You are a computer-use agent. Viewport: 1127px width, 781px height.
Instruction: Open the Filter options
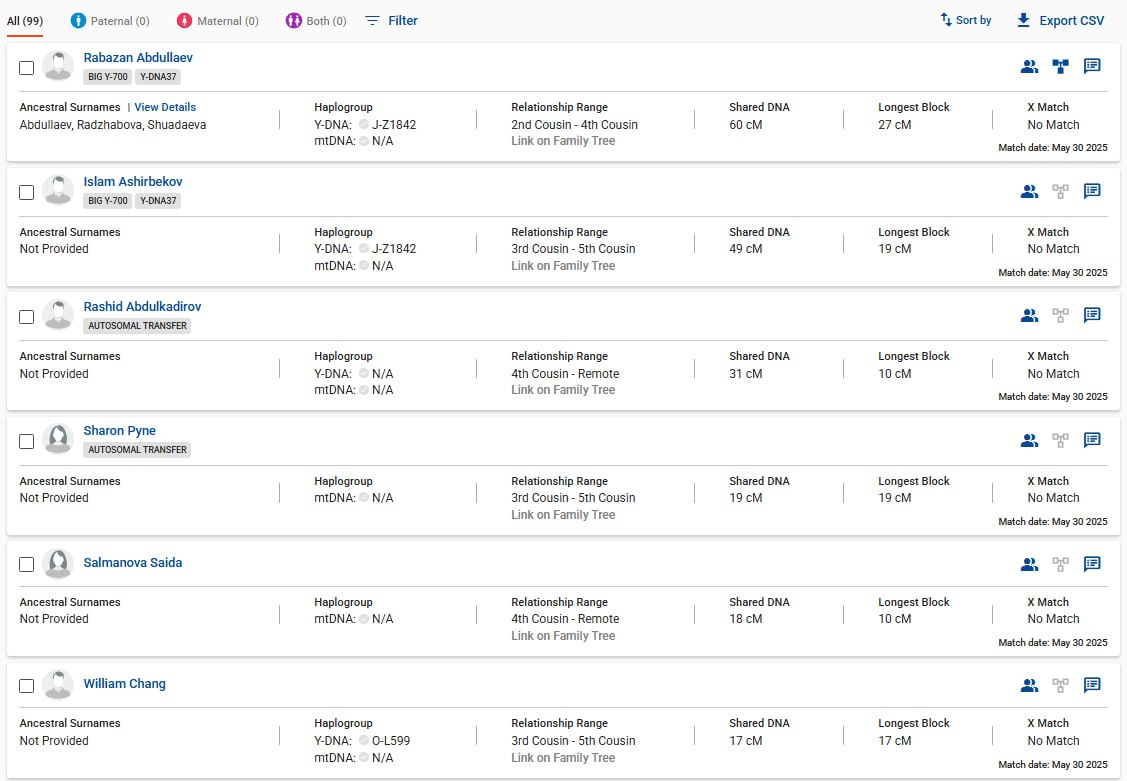[x=392, y=21]
